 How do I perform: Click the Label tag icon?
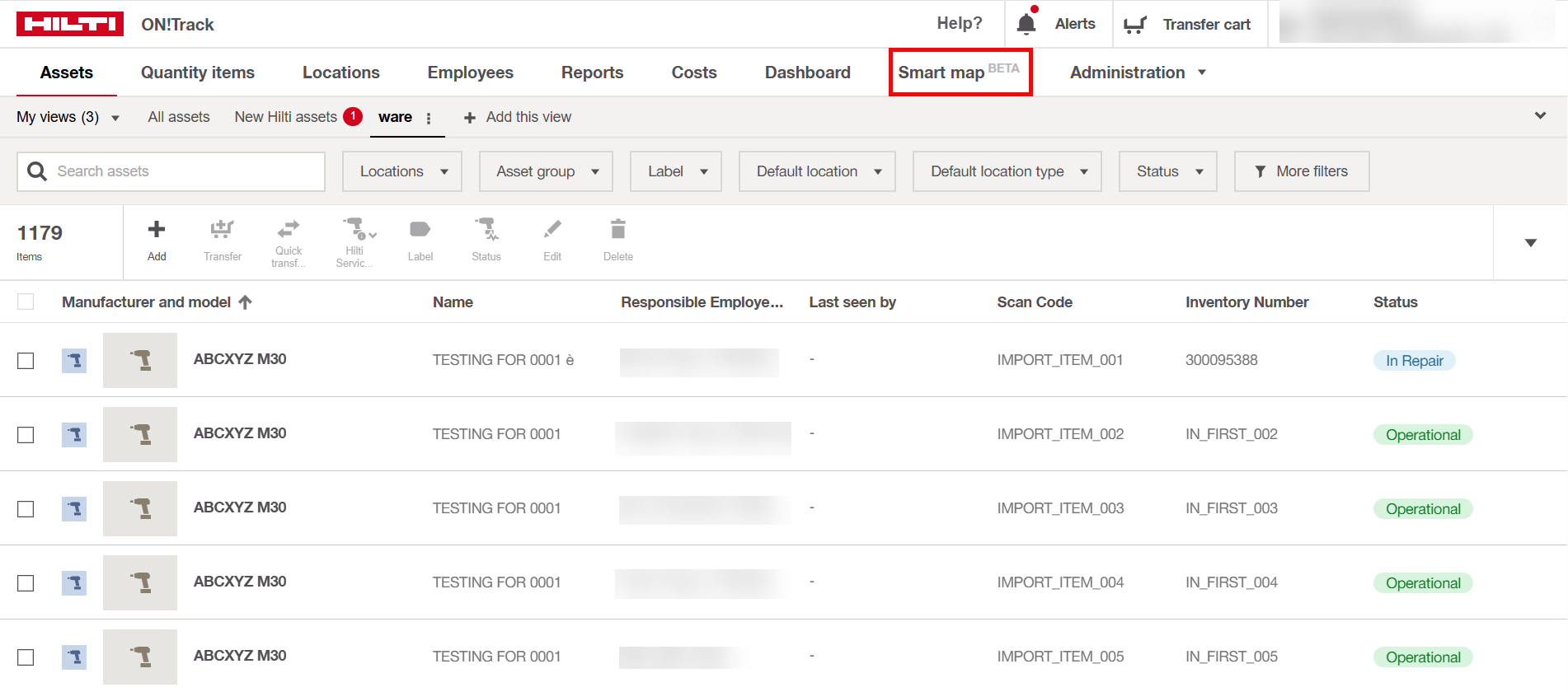420,230
